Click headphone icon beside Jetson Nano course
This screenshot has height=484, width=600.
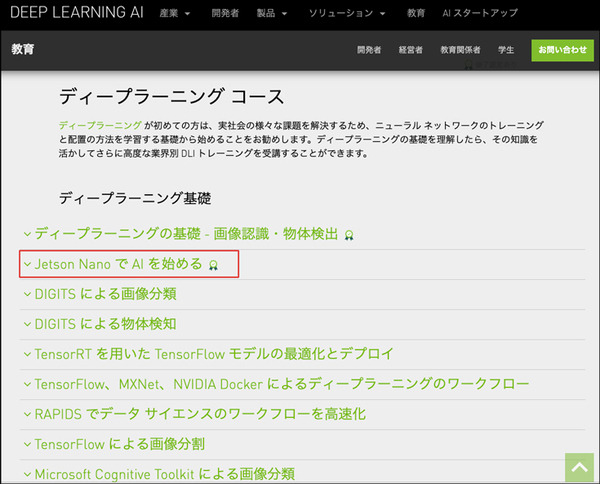213,265
